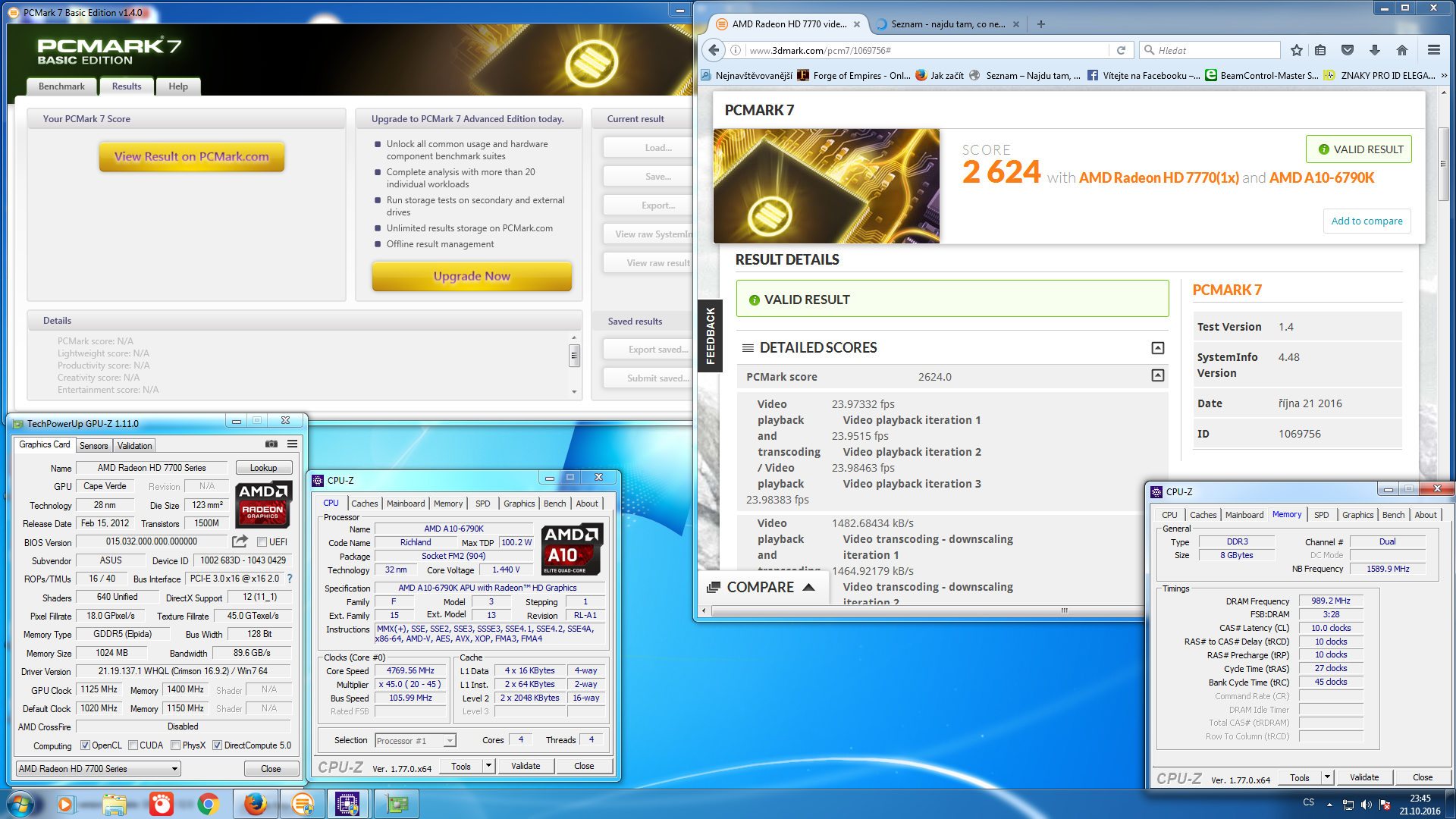This screenshot has width=1456, height=819.
Task: Open Firefox downloads arrow
Action: pos(1375,50)
